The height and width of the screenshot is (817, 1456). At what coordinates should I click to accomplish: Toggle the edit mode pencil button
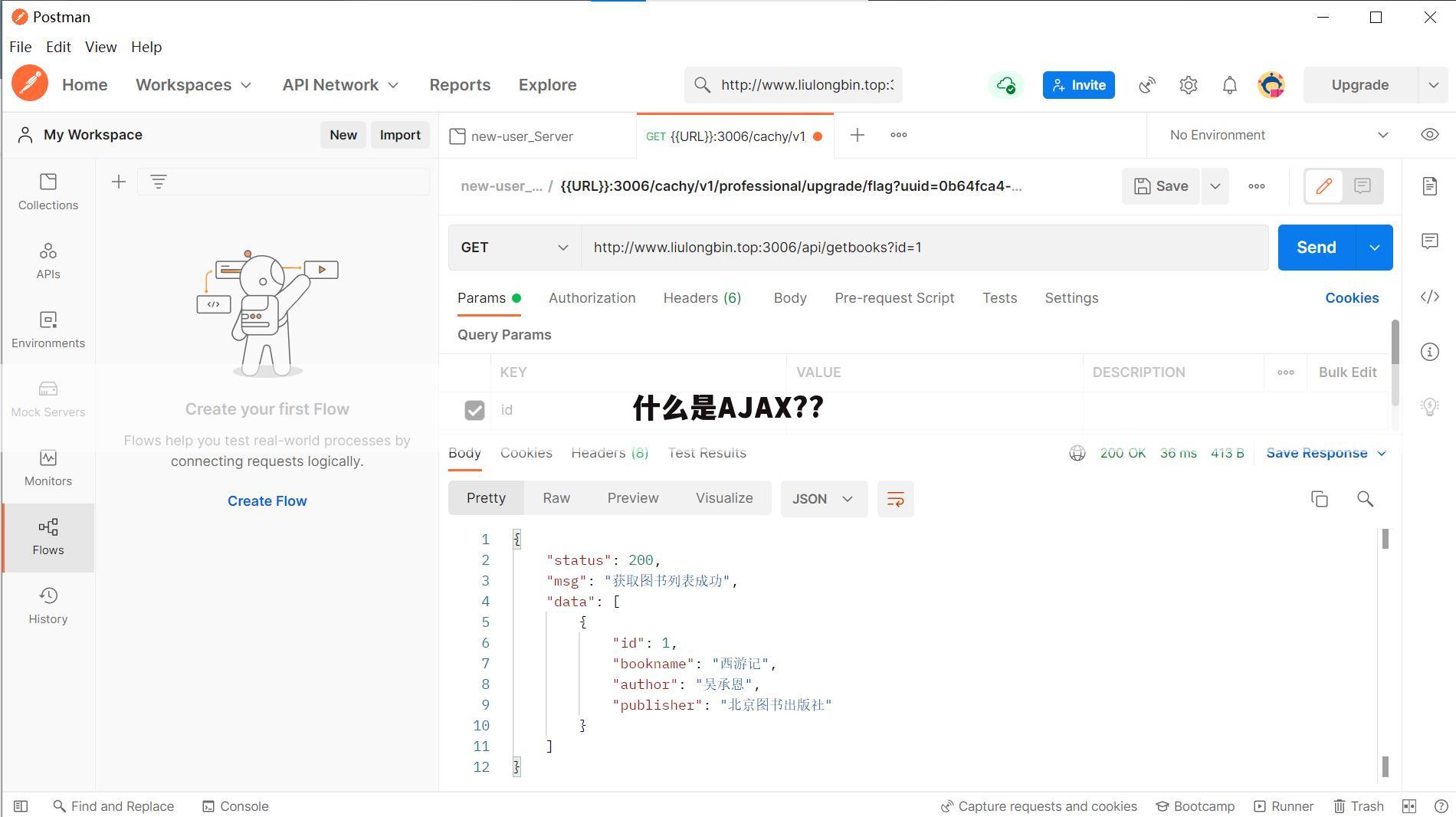point(1323,186)
